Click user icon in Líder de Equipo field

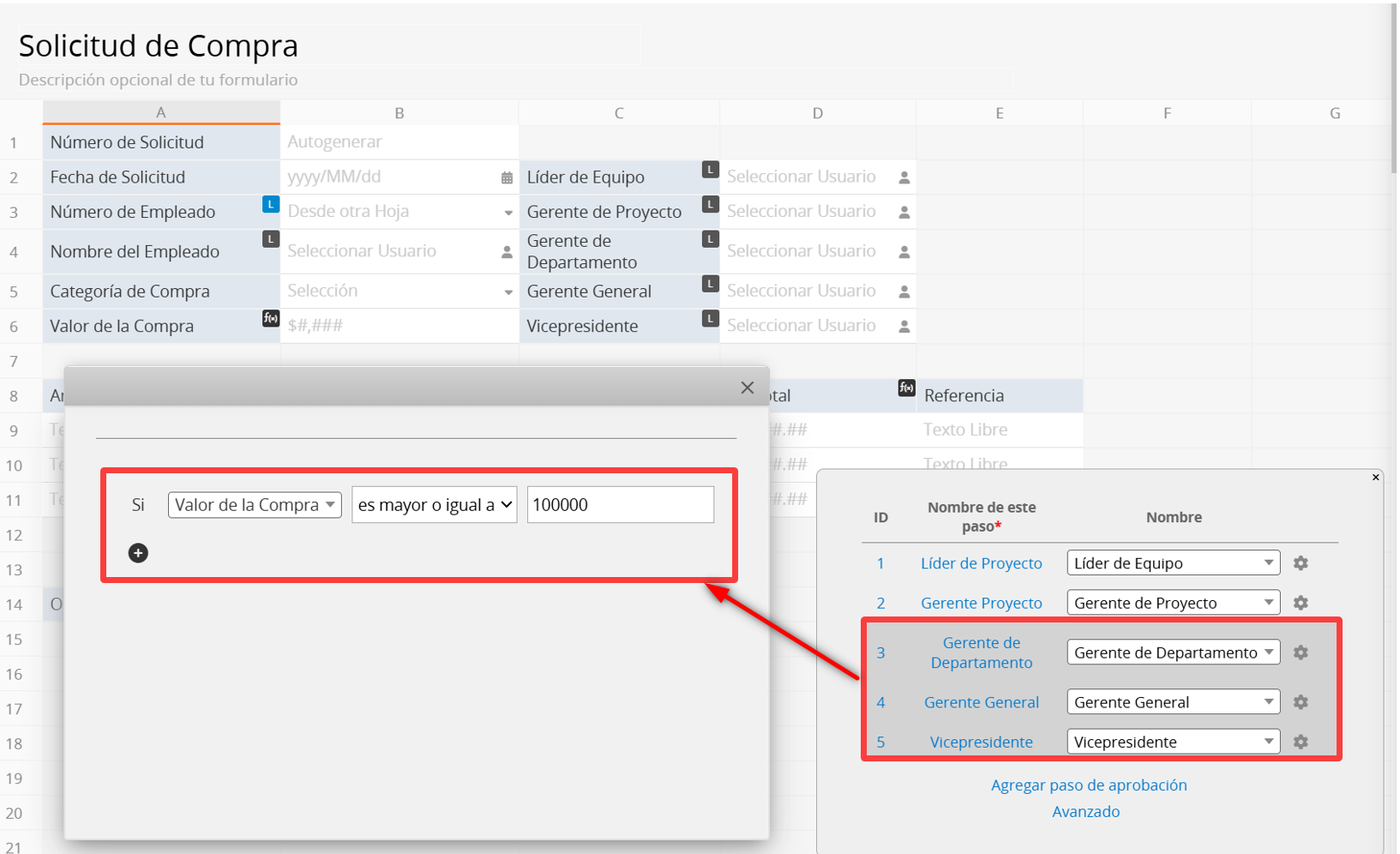pos(904,177)
